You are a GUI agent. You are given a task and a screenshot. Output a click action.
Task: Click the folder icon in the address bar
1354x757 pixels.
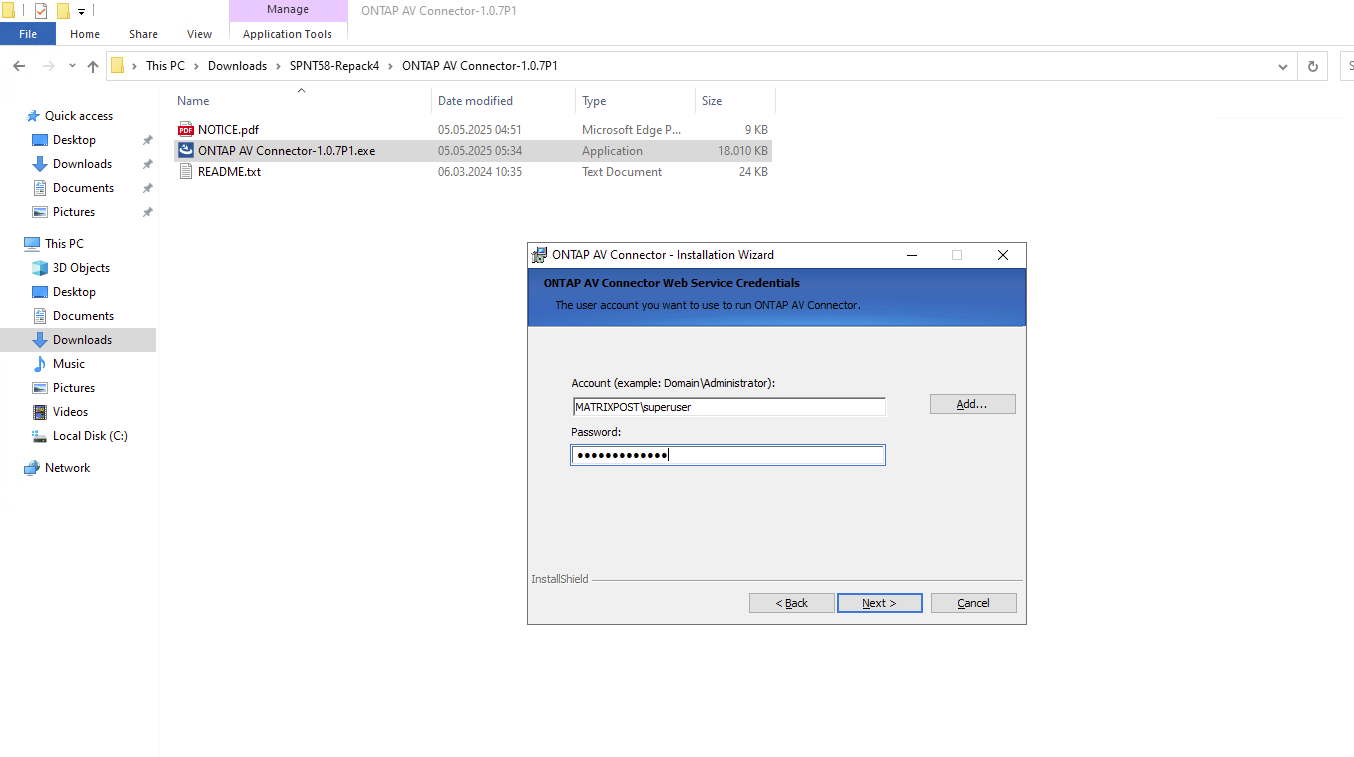pyautogui.click(x=117, y=66)
